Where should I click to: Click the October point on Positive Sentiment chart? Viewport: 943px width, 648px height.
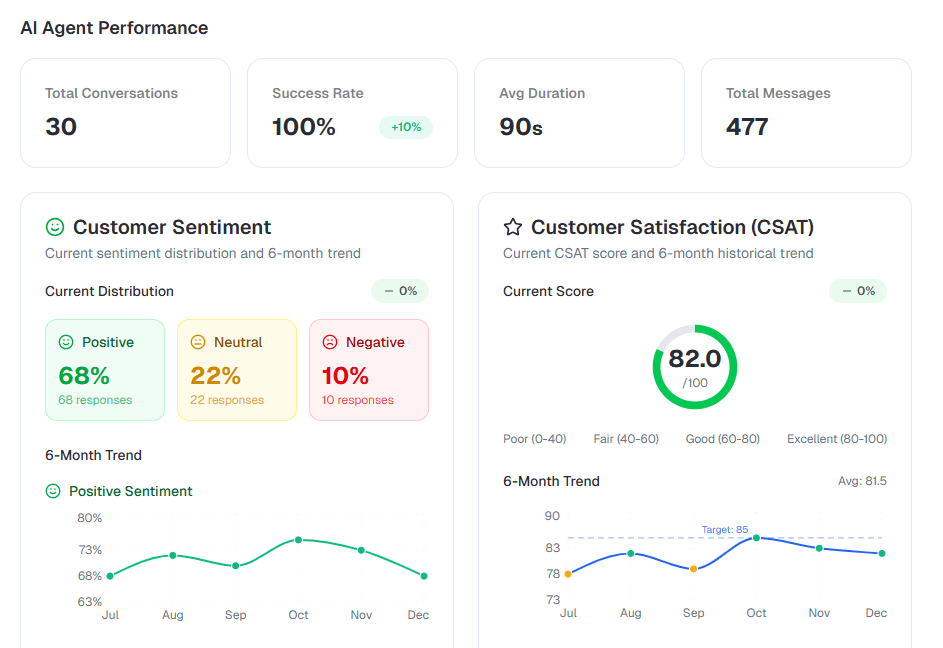click(x=298, y=540)
